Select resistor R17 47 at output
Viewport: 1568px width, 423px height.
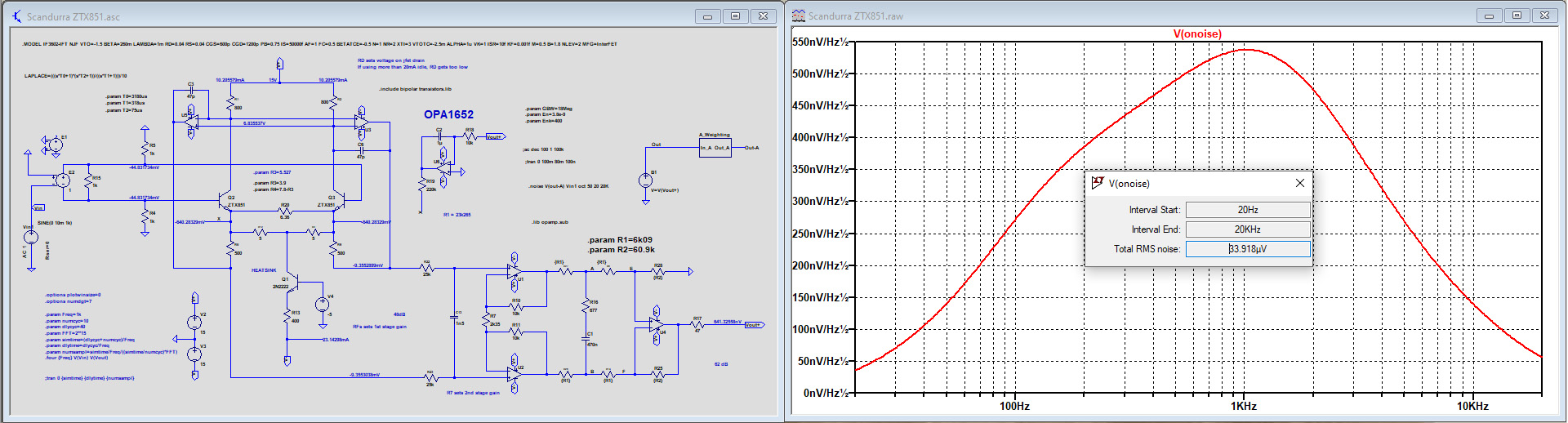[x=697, y=326]
